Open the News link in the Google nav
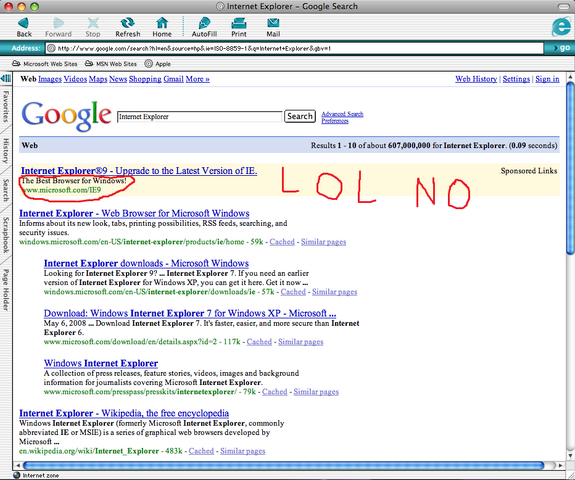 (118, 79)
